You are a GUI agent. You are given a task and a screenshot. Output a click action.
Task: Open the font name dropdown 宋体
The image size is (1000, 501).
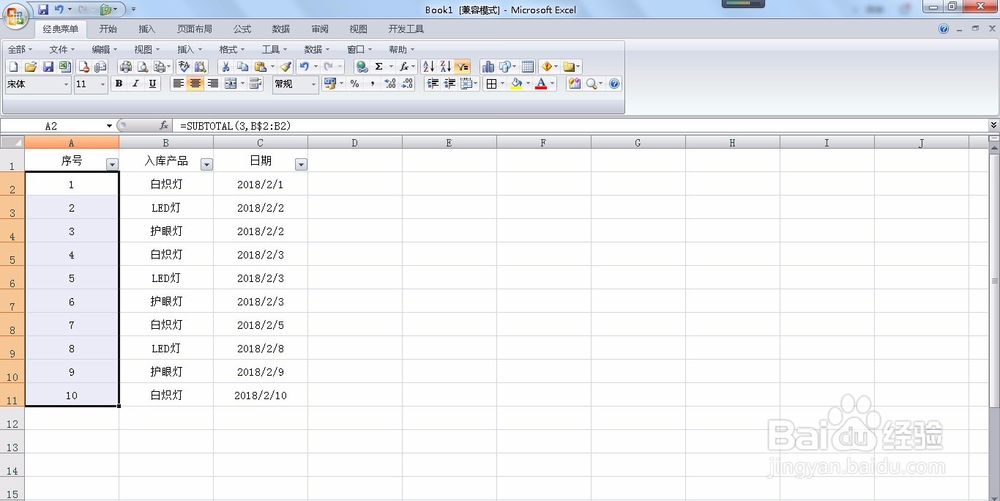[x=66, y=84]
